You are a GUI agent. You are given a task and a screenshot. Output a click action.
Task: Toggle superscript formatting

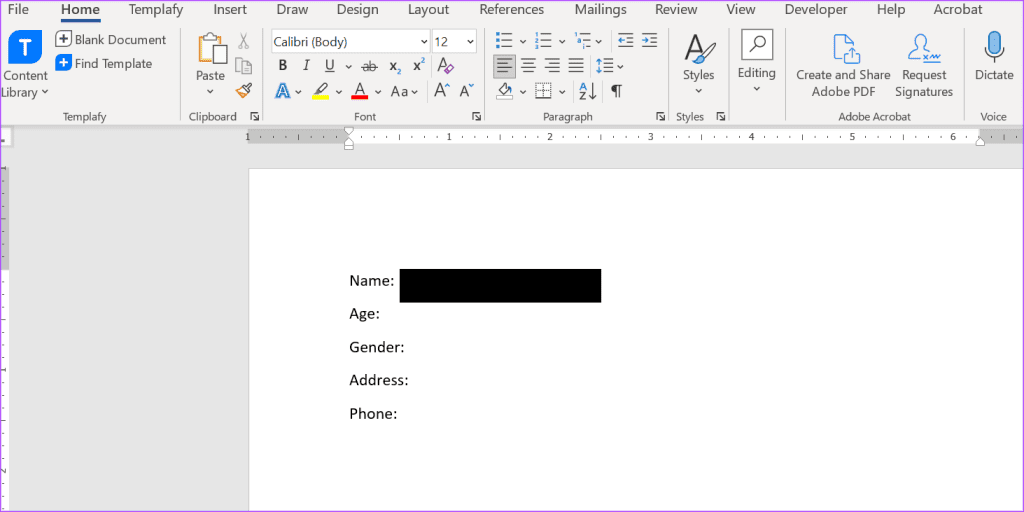(x=419, y=66)
